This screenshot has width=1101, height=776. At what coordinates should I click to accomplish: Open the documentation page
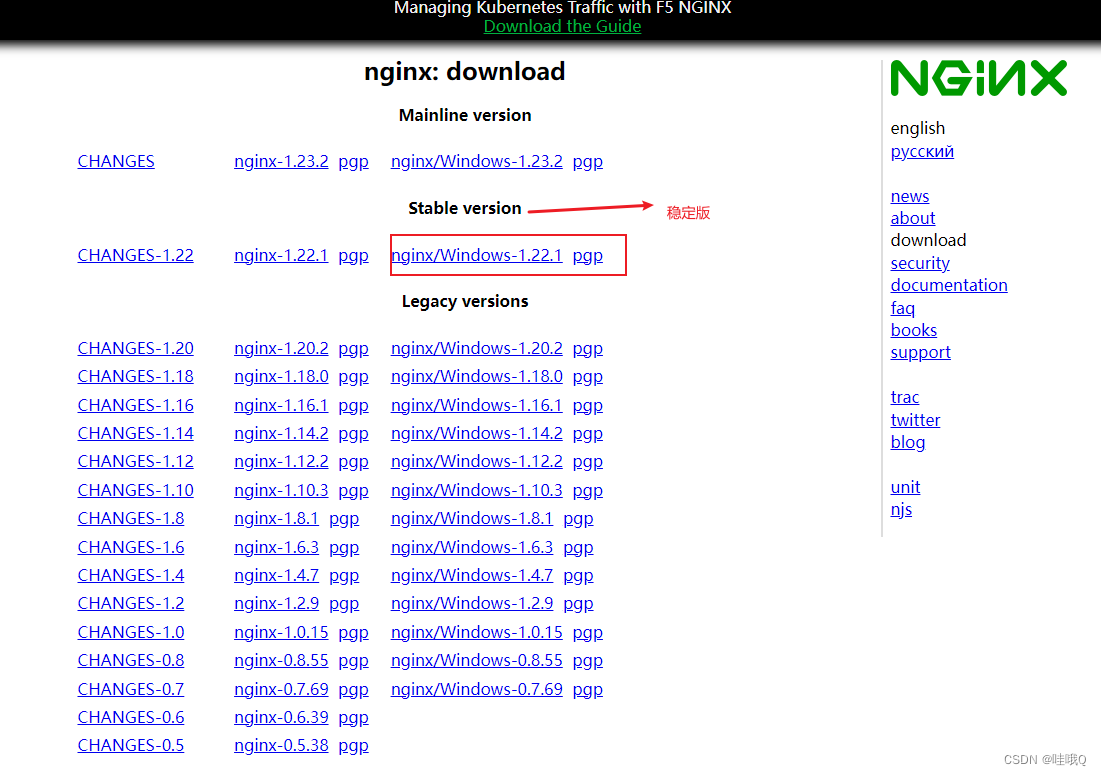[949, 285]
